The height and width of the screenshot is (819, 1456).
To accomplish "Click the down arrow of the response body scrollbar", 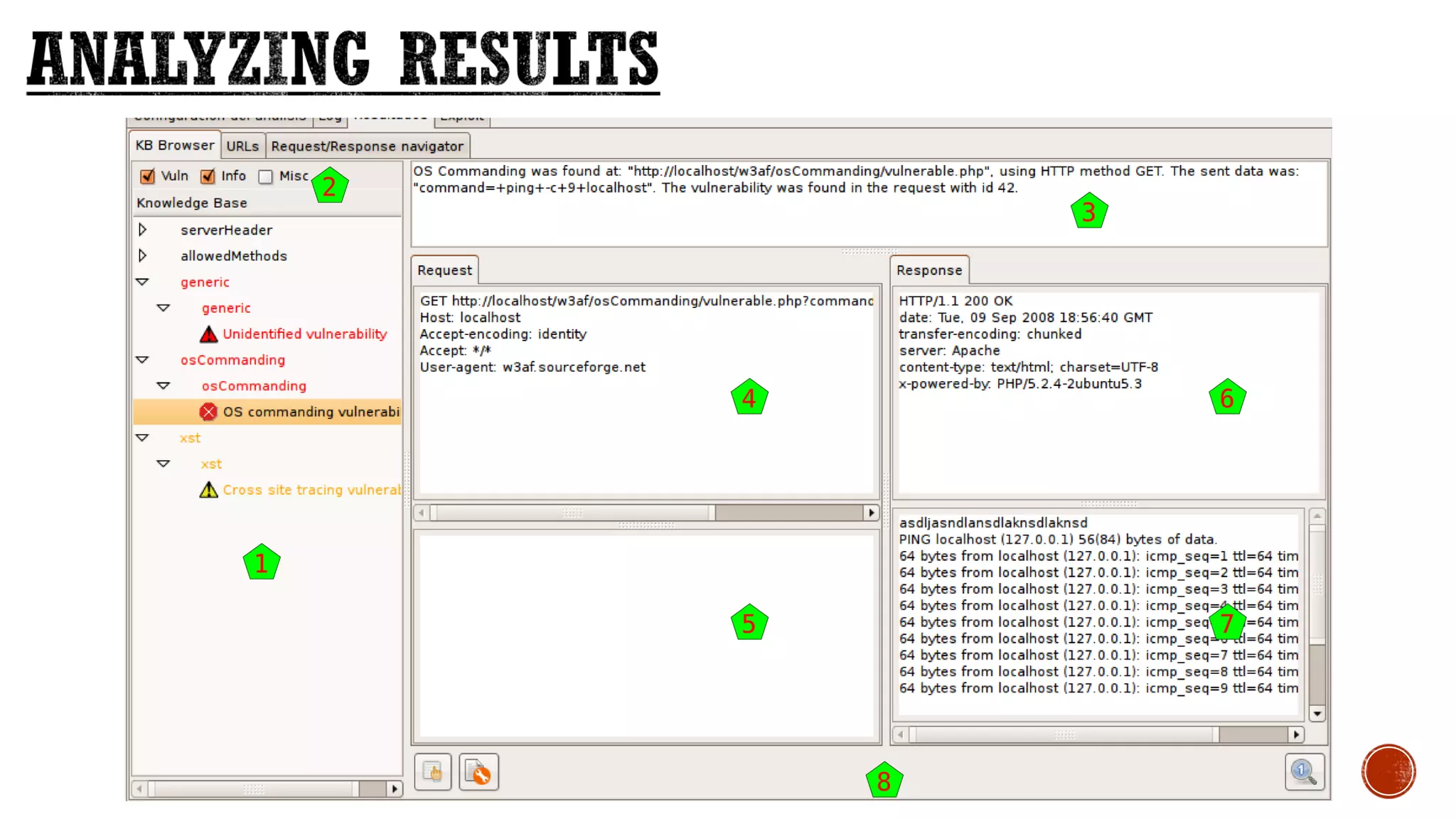I will pyautogui.click(x=1317, y=714).
